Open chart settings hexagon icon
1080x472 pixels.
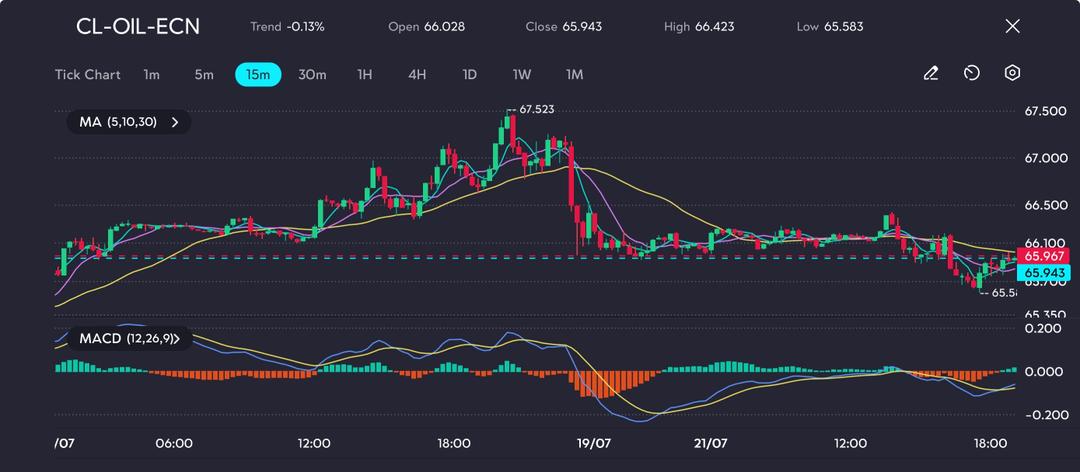coord(1012,74)
